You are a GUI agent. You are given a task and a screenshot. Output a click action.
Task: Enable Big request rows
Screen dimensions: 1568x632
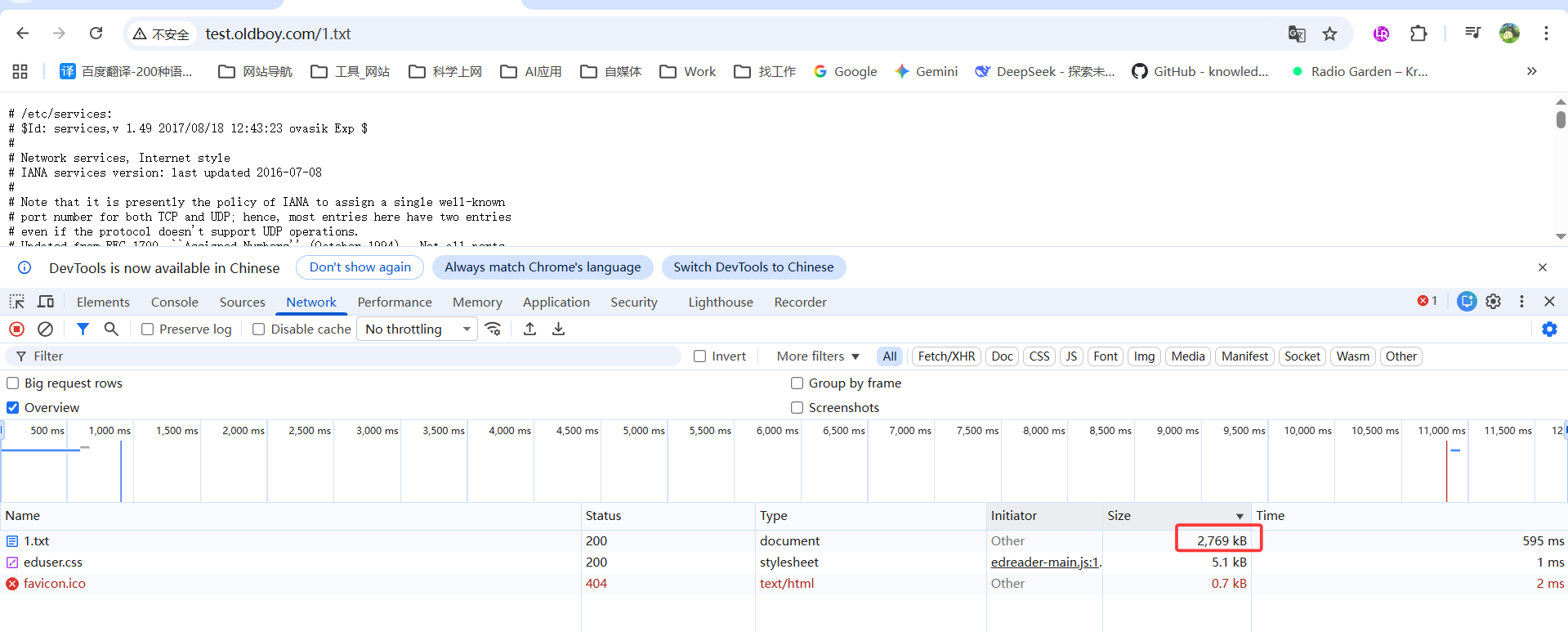[x=13, y=383]
